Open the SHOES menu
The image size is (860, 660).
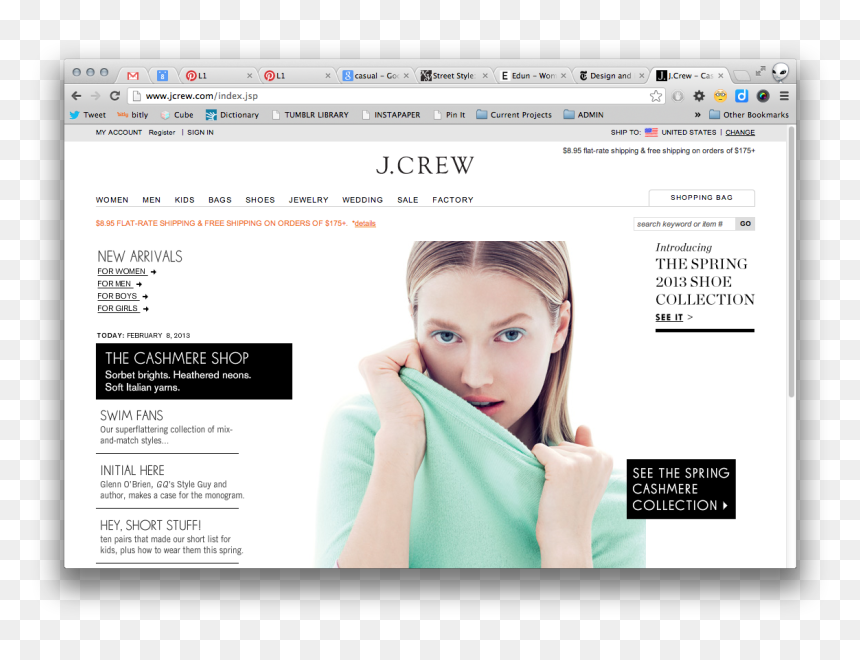click(260, 200)
